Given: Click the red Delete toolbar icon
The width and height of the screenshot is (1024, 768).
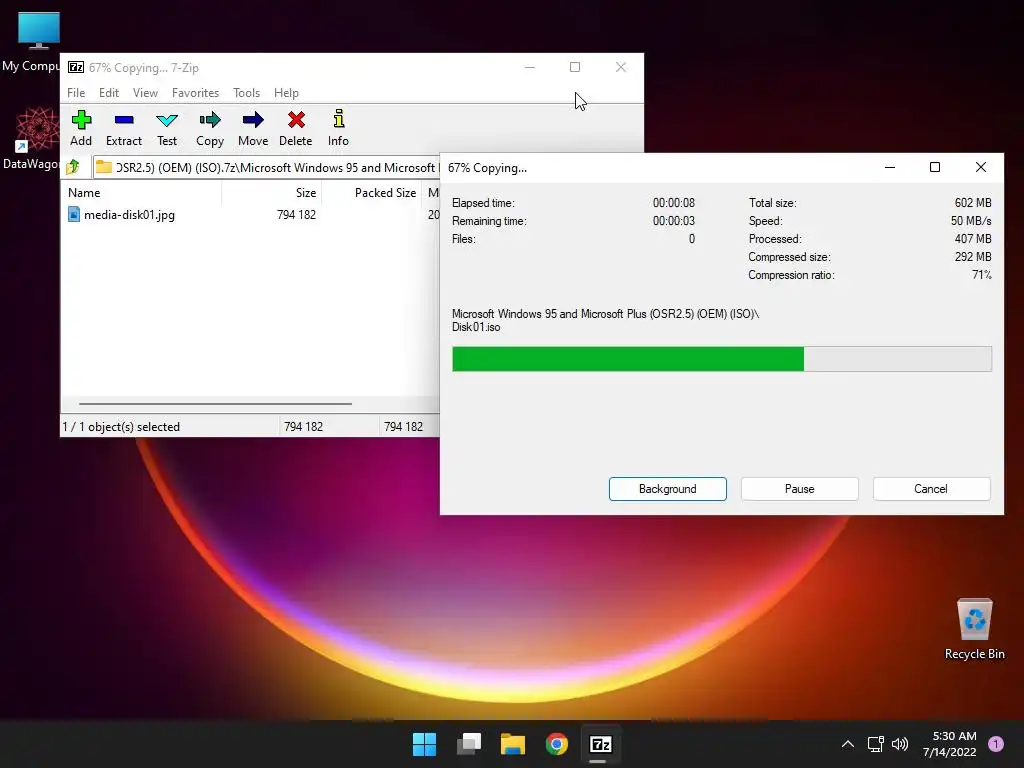Looking at the screenshot, I should pos(296,120).
